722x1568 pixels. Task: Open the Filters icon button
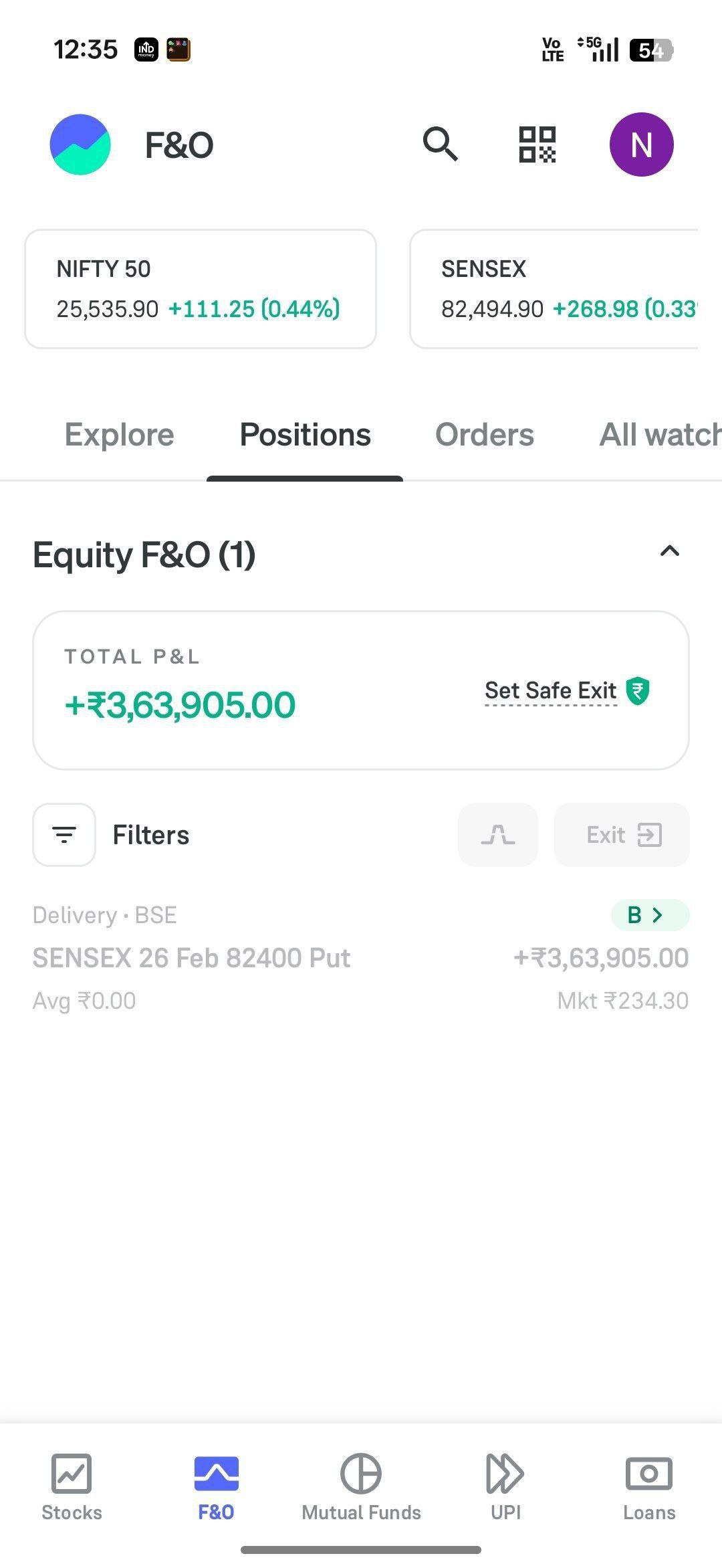click(x=64, y=835)
